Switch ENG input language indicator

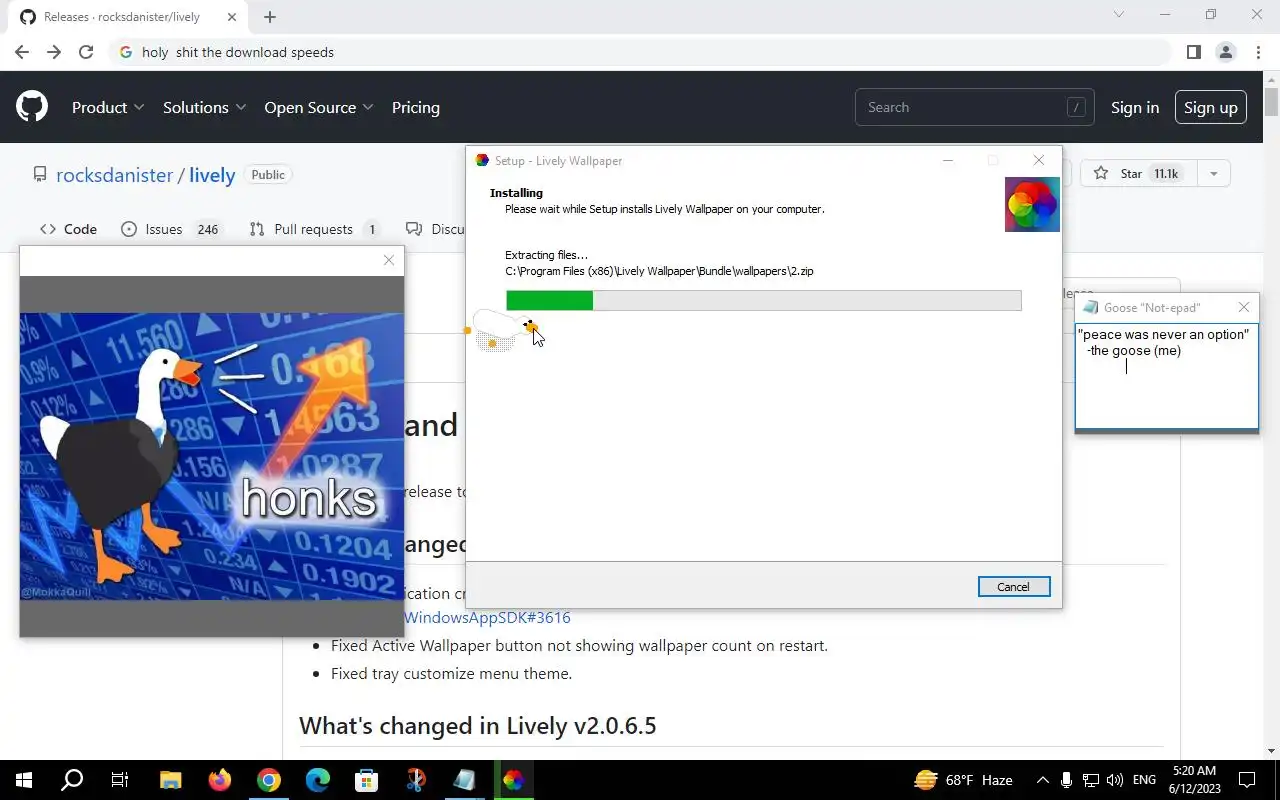click(1145, 780)
